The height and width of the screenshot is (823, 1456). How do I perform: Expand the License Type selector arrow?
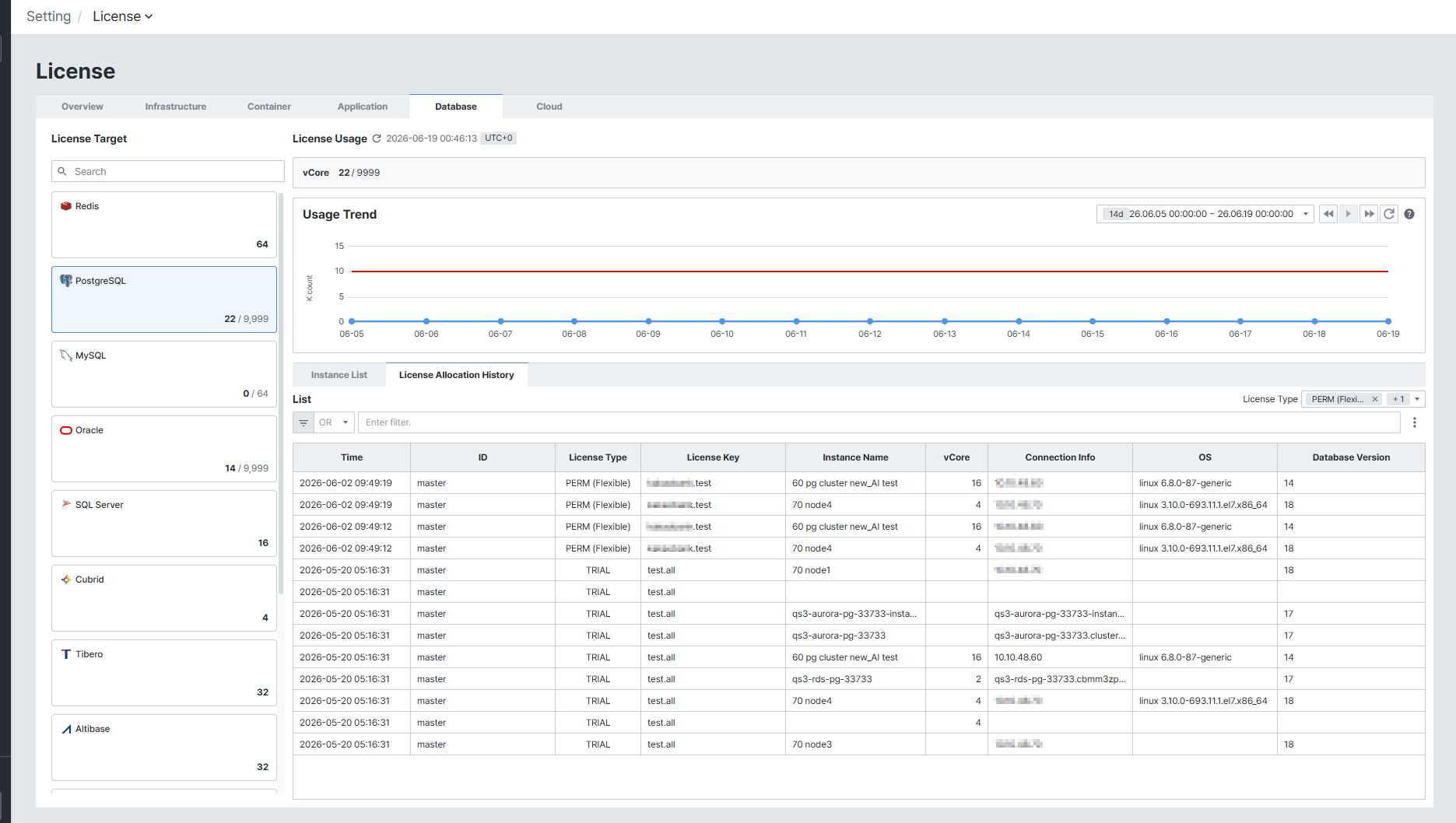(1417, 399)
